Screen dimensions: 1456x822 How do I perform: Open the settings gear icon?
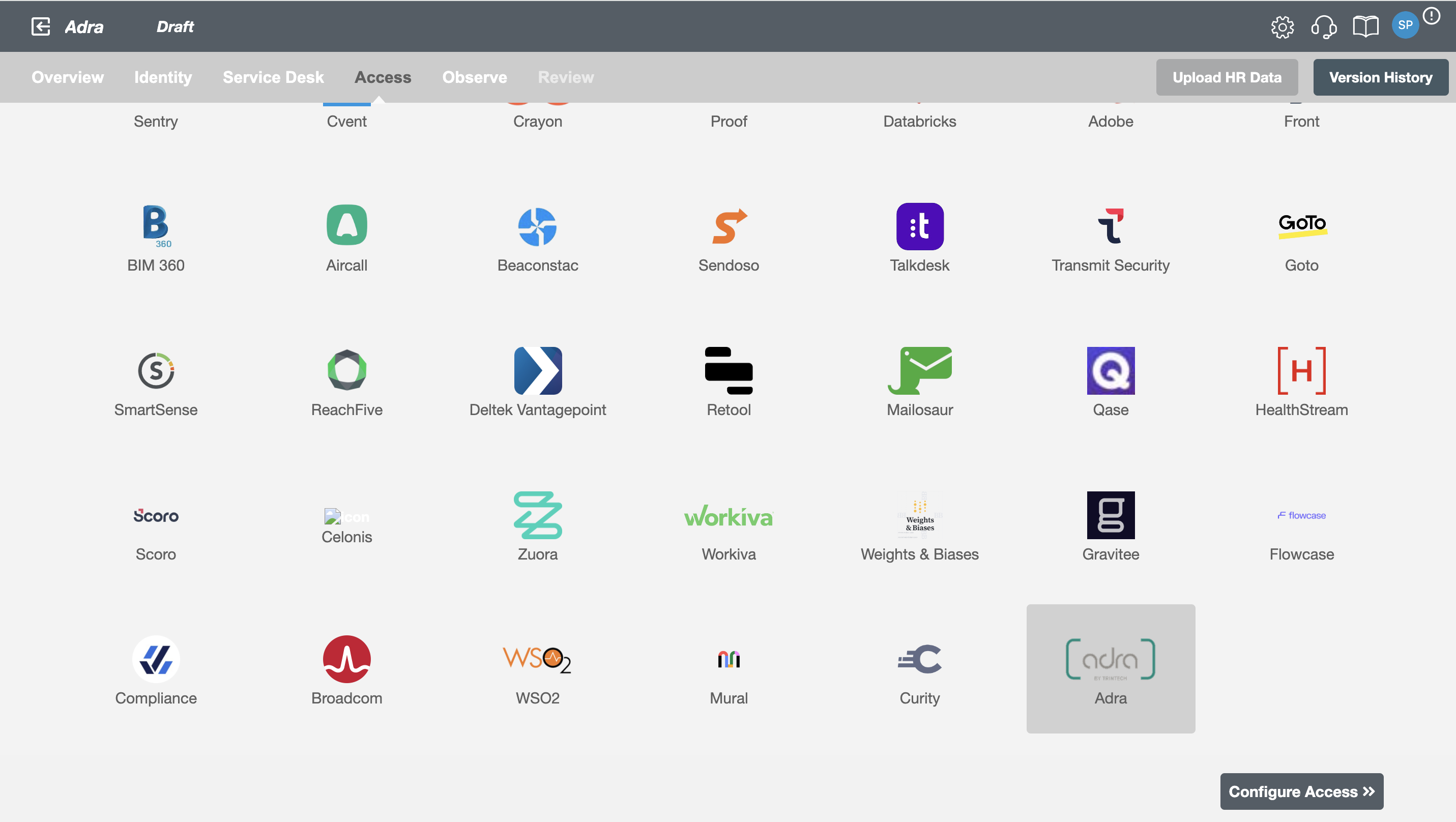1282,26
